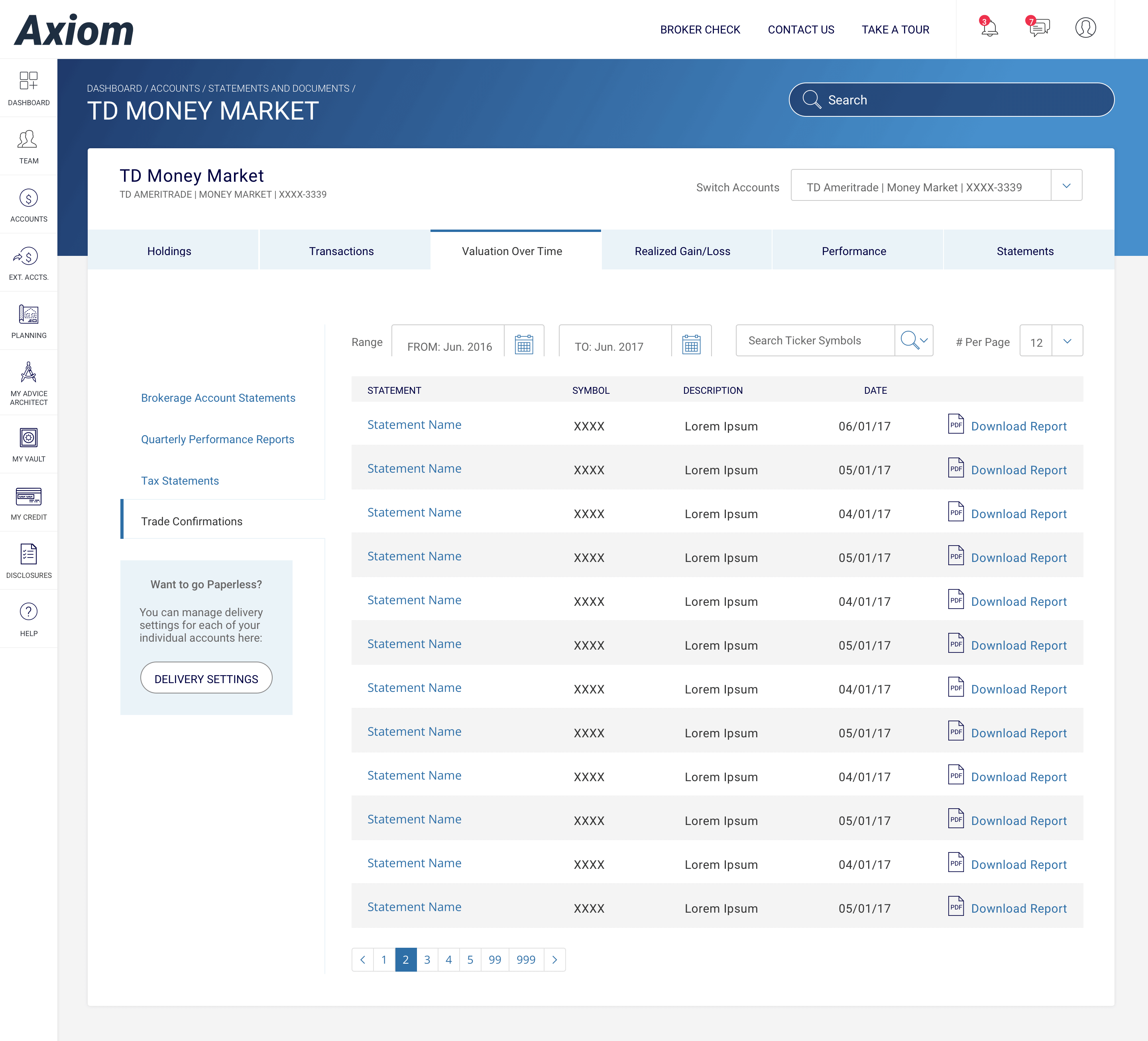Click the first Statement Name link
Viewport: 1148px width, 1041px height.
(x=414, y=424)
